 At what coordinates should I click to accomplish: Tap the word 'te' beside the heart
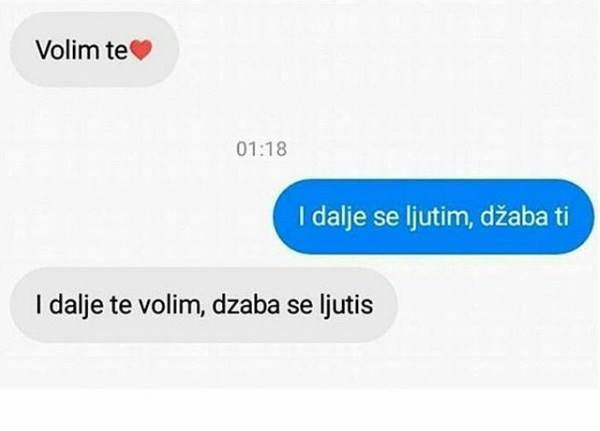(x=117, y=51)
